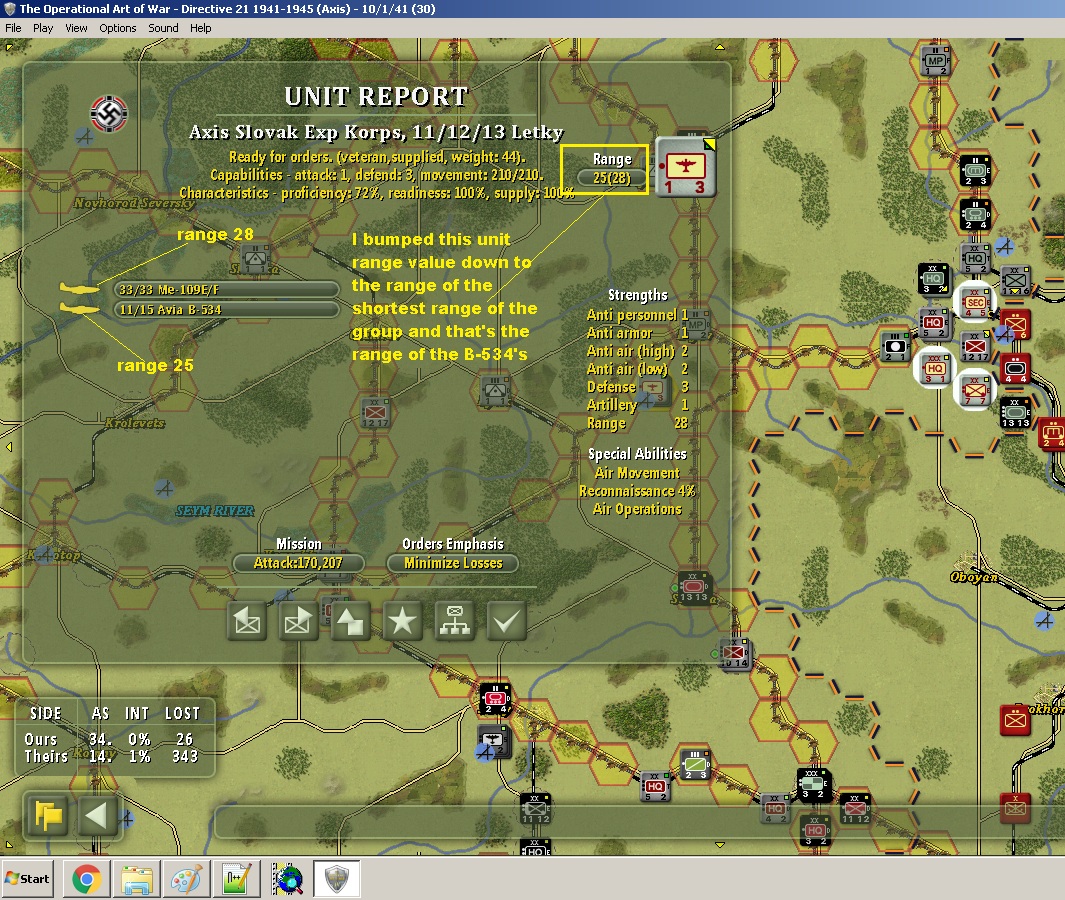Select the 2 3 counter near bottom center
1065x900 pixels.
(696, 765)
